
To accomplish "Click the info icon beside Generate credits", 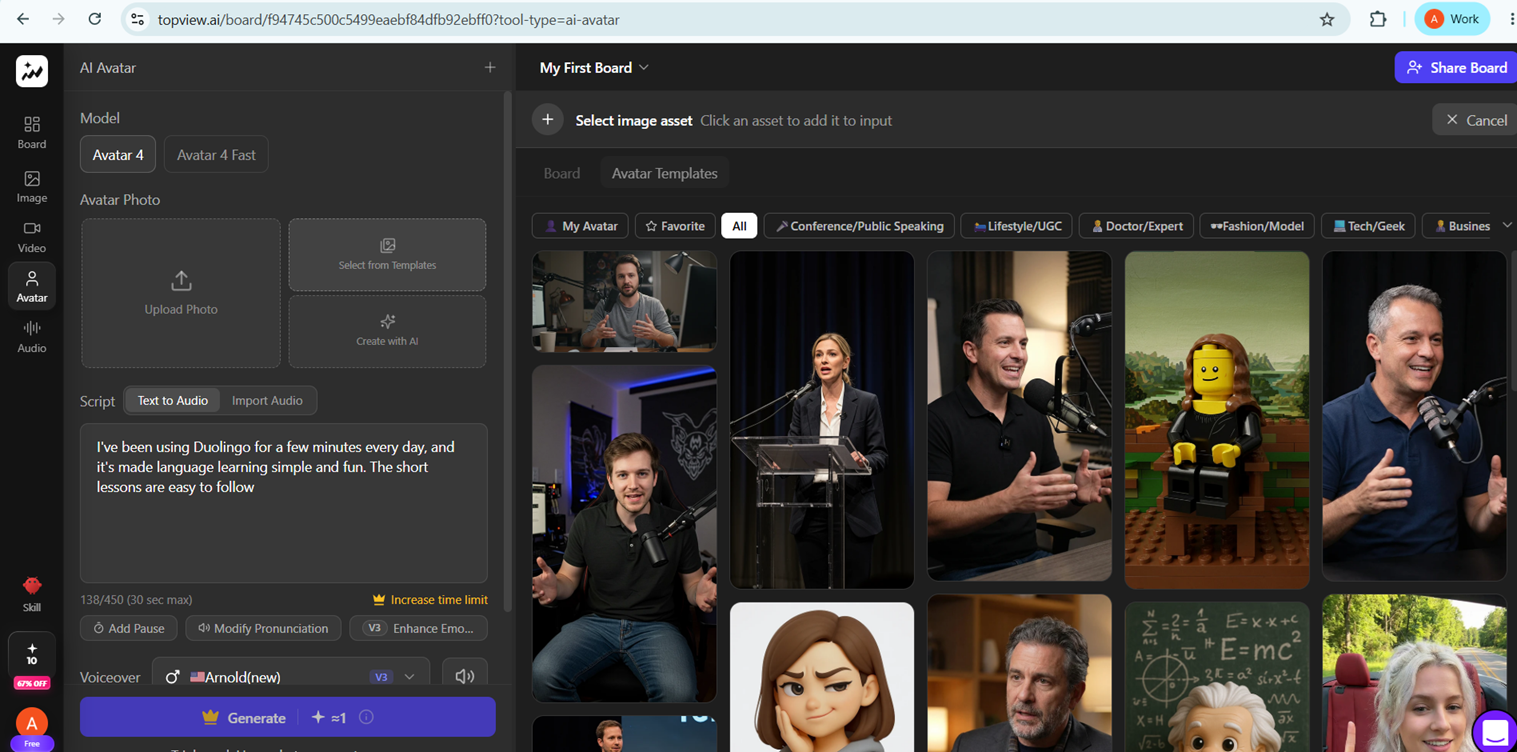I will (366, 717).
